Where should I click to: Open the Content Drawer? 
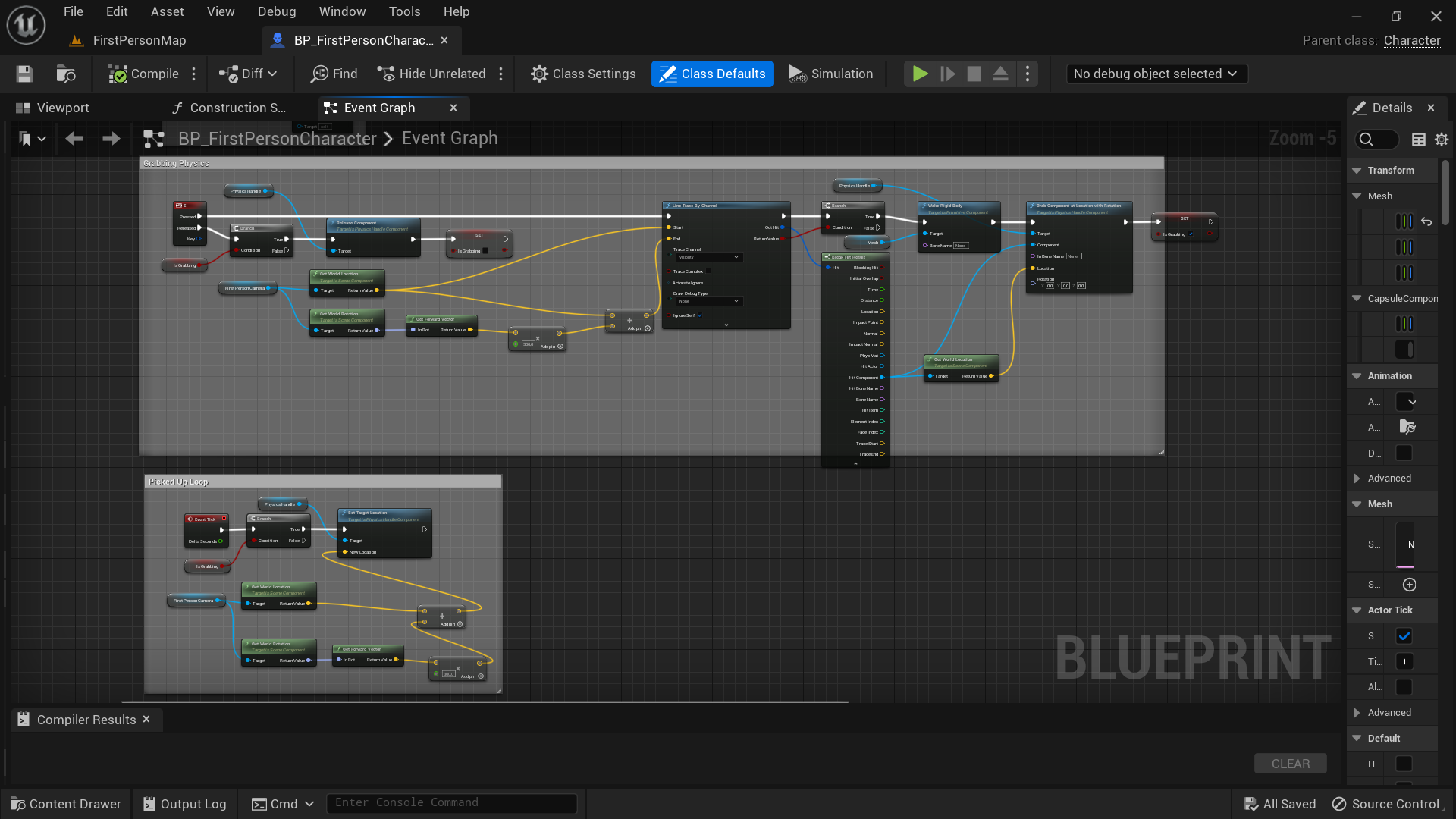pyautogui.click(x=65, y=803)
